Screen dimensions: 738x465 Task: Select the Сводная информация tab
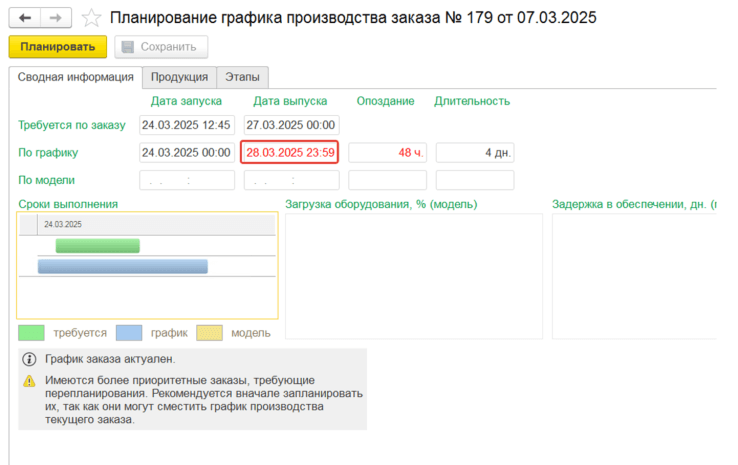coord(75,77)
